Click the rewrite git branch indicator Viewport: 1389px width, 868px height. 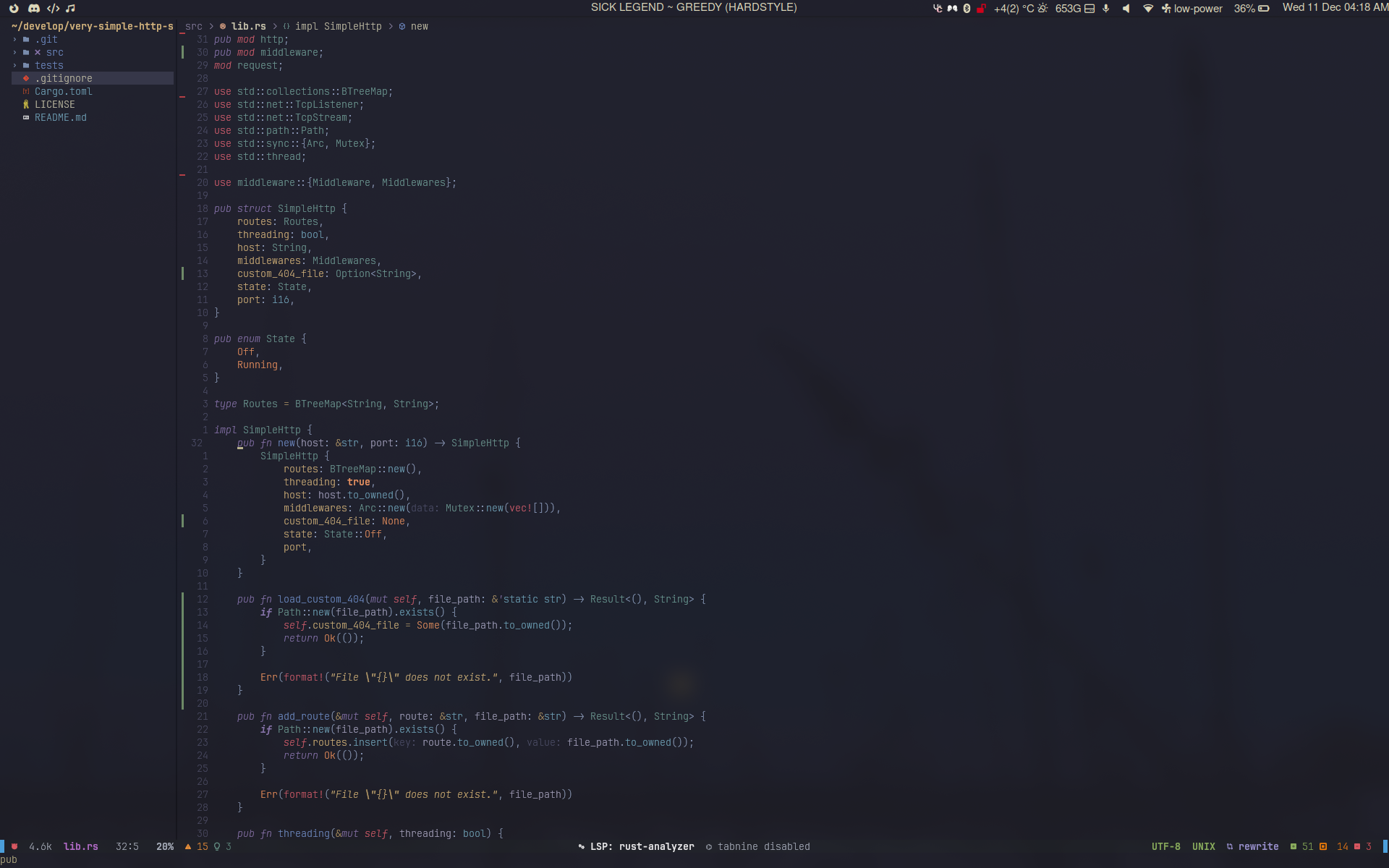[x=1257, y=846]
